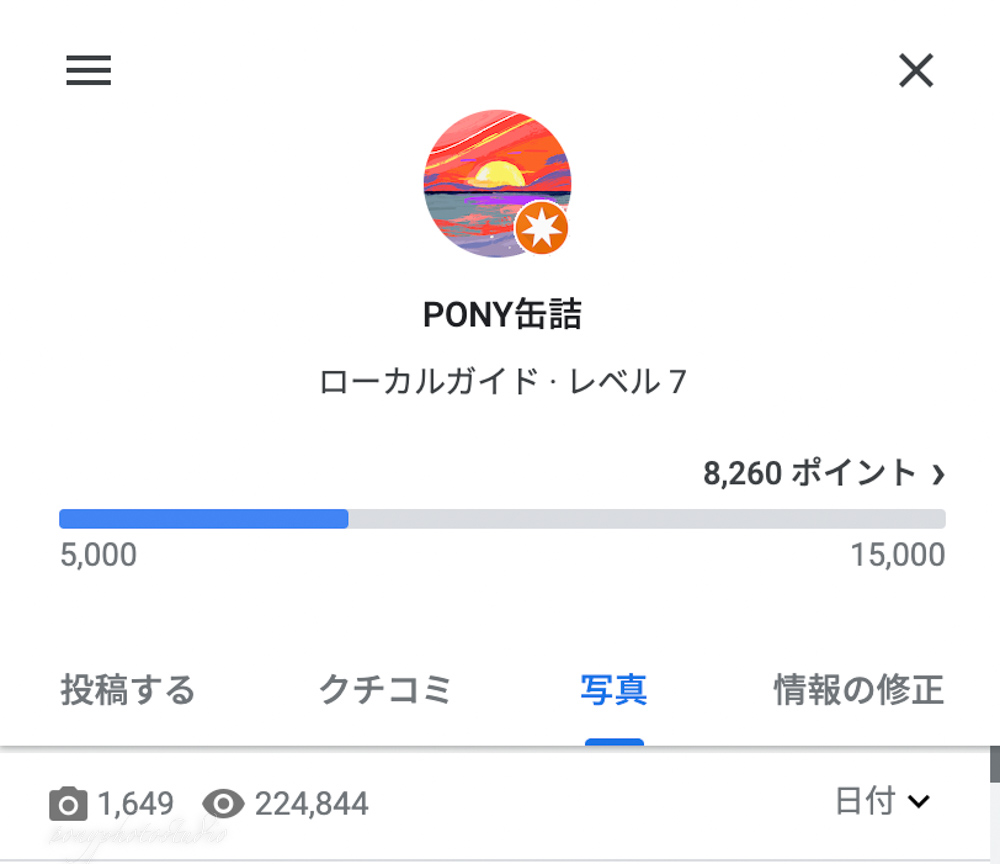Click the ローカルガイド・レベル 7 label

coord(503,381)
